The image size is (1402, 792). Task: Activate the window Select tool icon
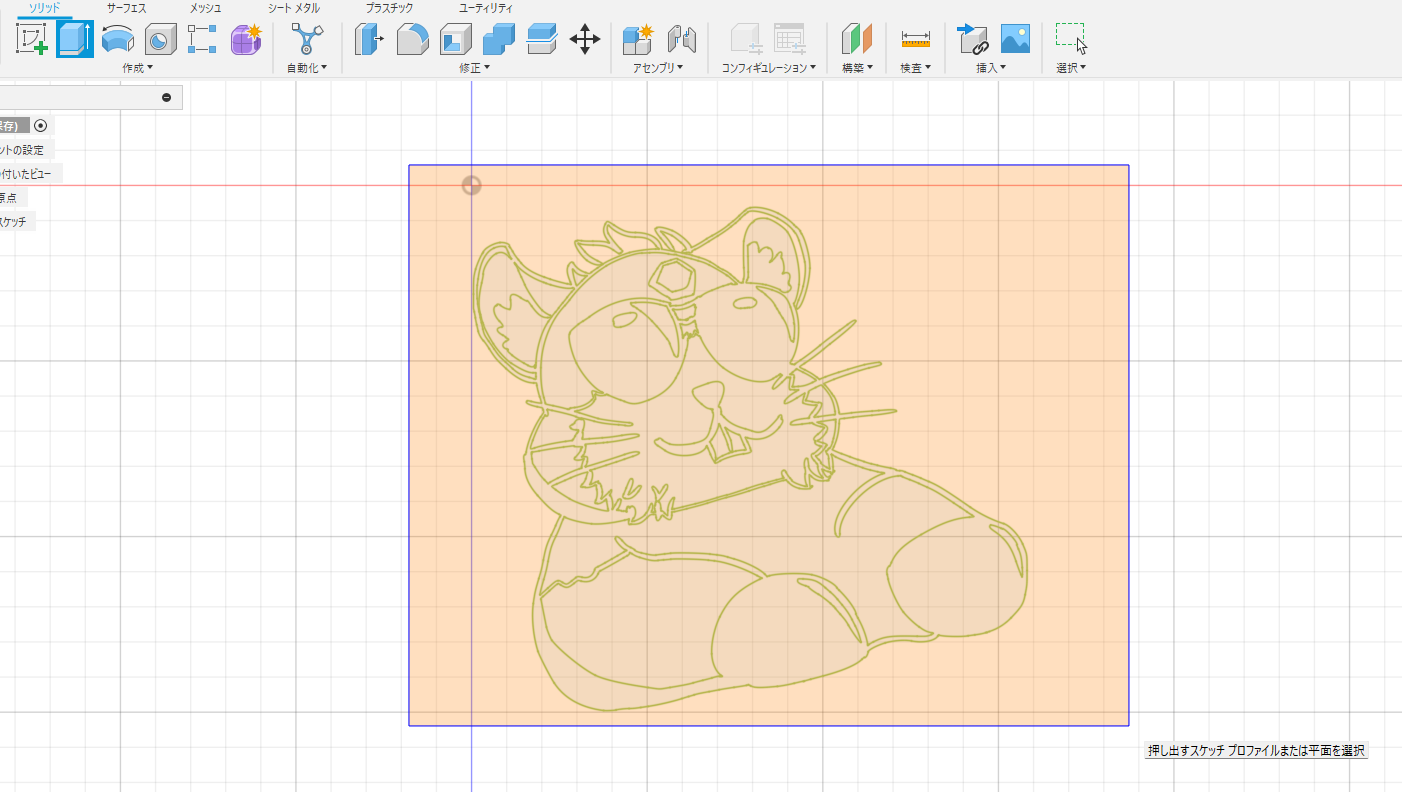point(1071,38)
